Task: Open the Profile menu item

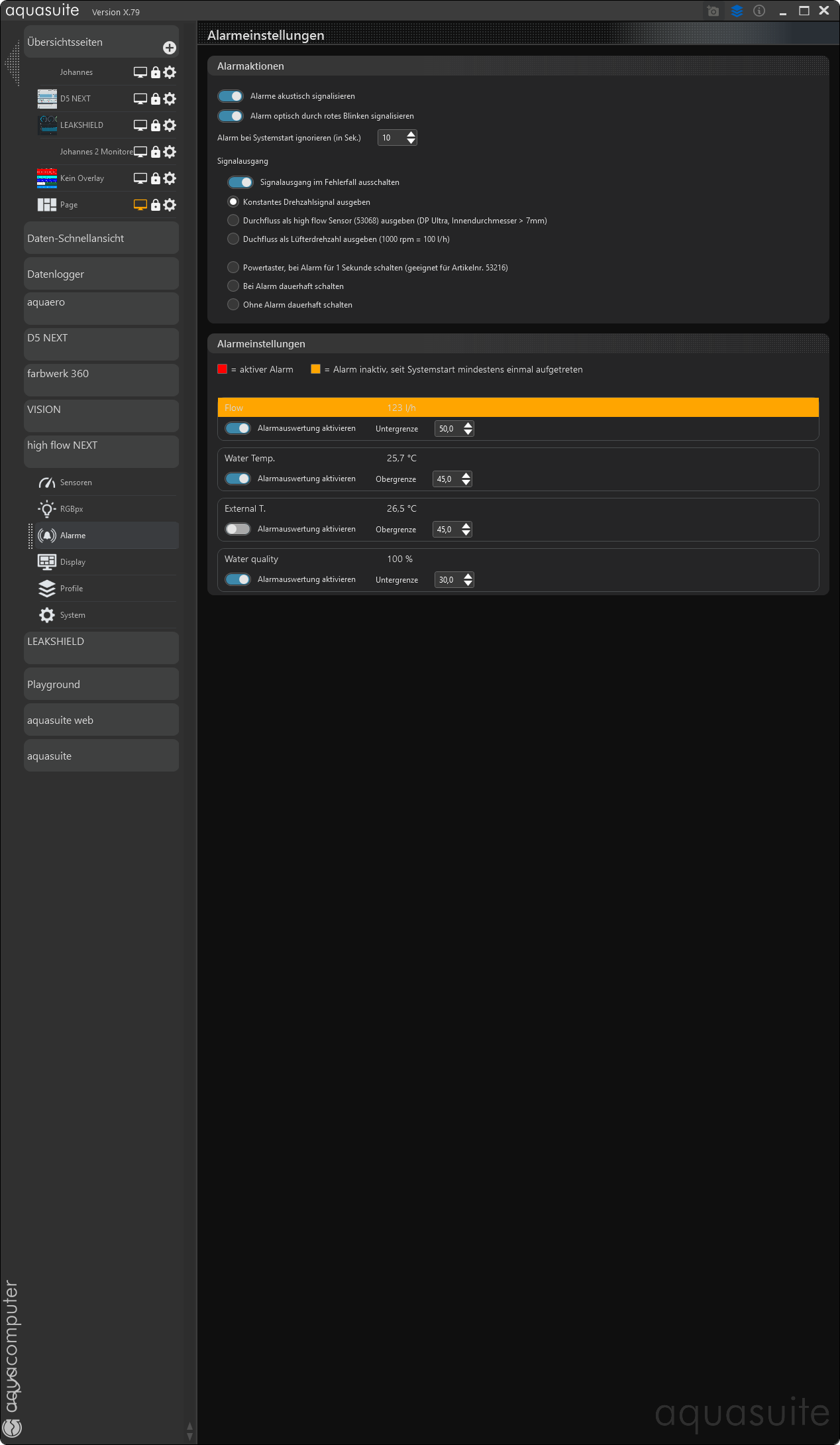Action: 107,589
